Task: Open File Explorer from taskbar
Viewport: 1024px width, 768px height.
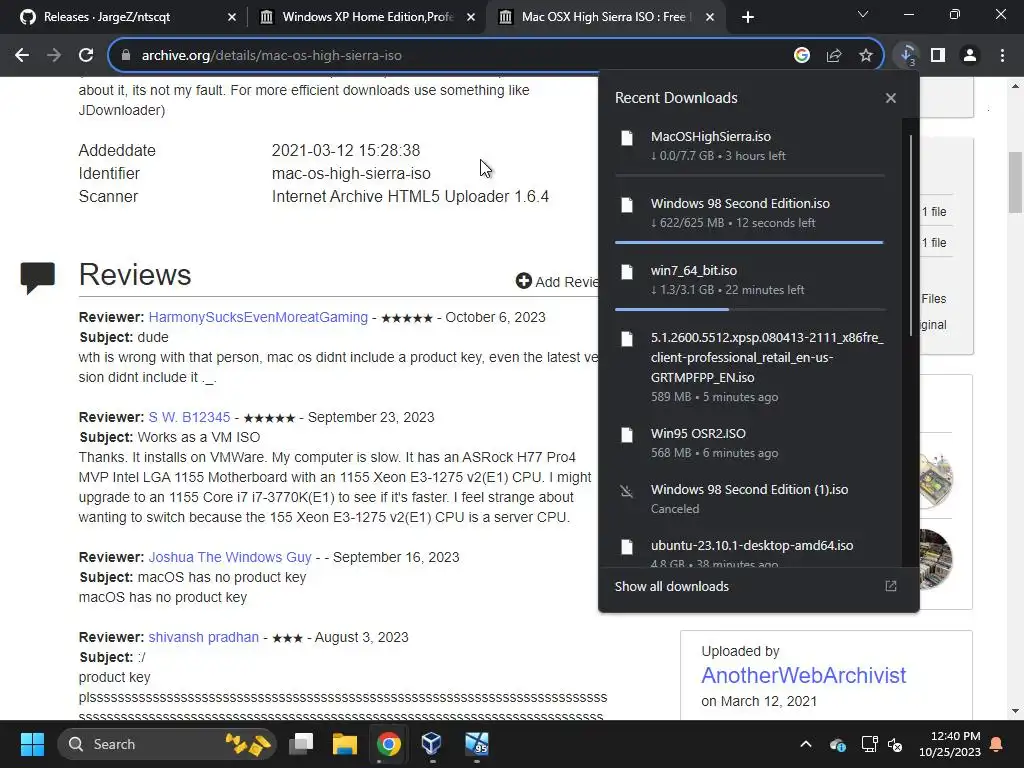Action: coord(345,744)
